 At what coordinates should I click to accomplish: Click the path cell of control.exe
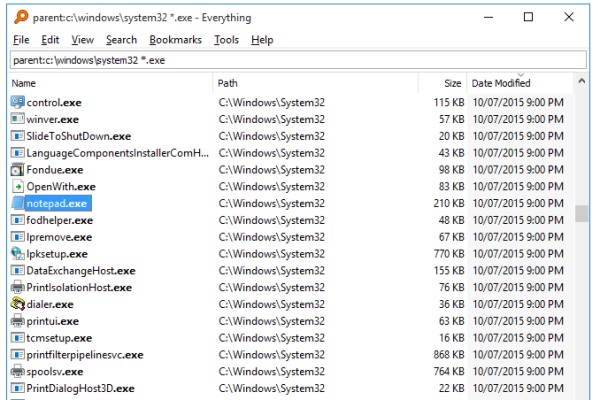272,103
